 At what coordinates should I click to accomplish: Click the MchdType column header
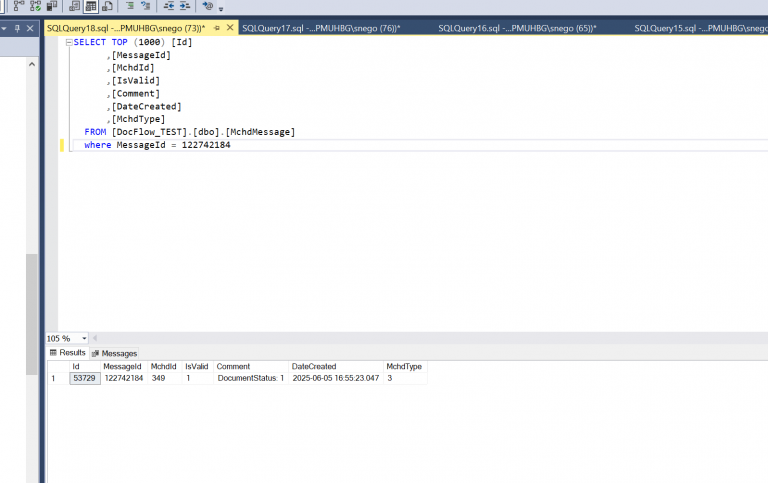pyautogui.click(x=405, y=366)
